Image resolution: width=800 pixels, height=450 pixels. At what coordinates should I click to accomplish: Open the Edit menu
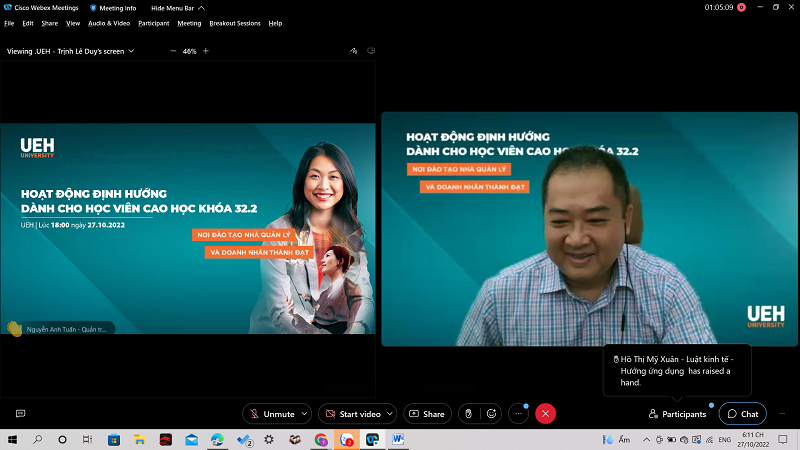(x=28, y=23)
